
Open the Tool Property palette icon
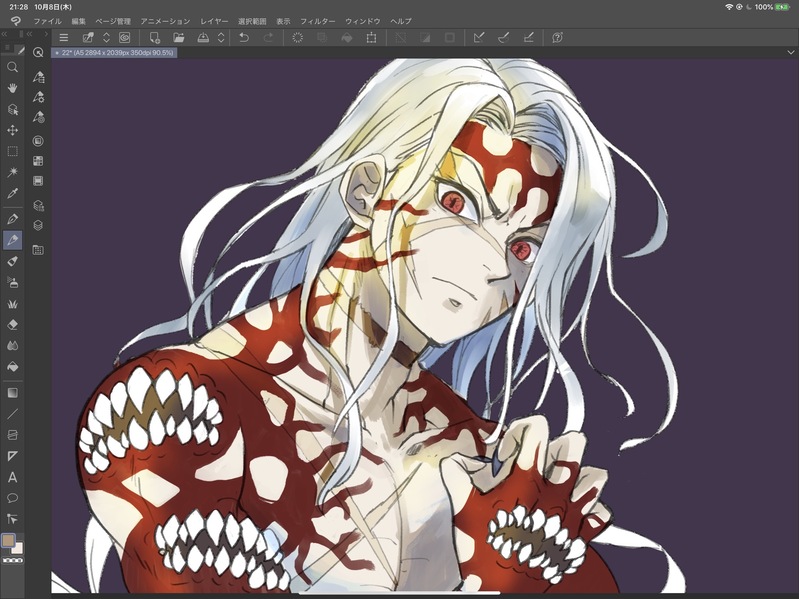38,97
